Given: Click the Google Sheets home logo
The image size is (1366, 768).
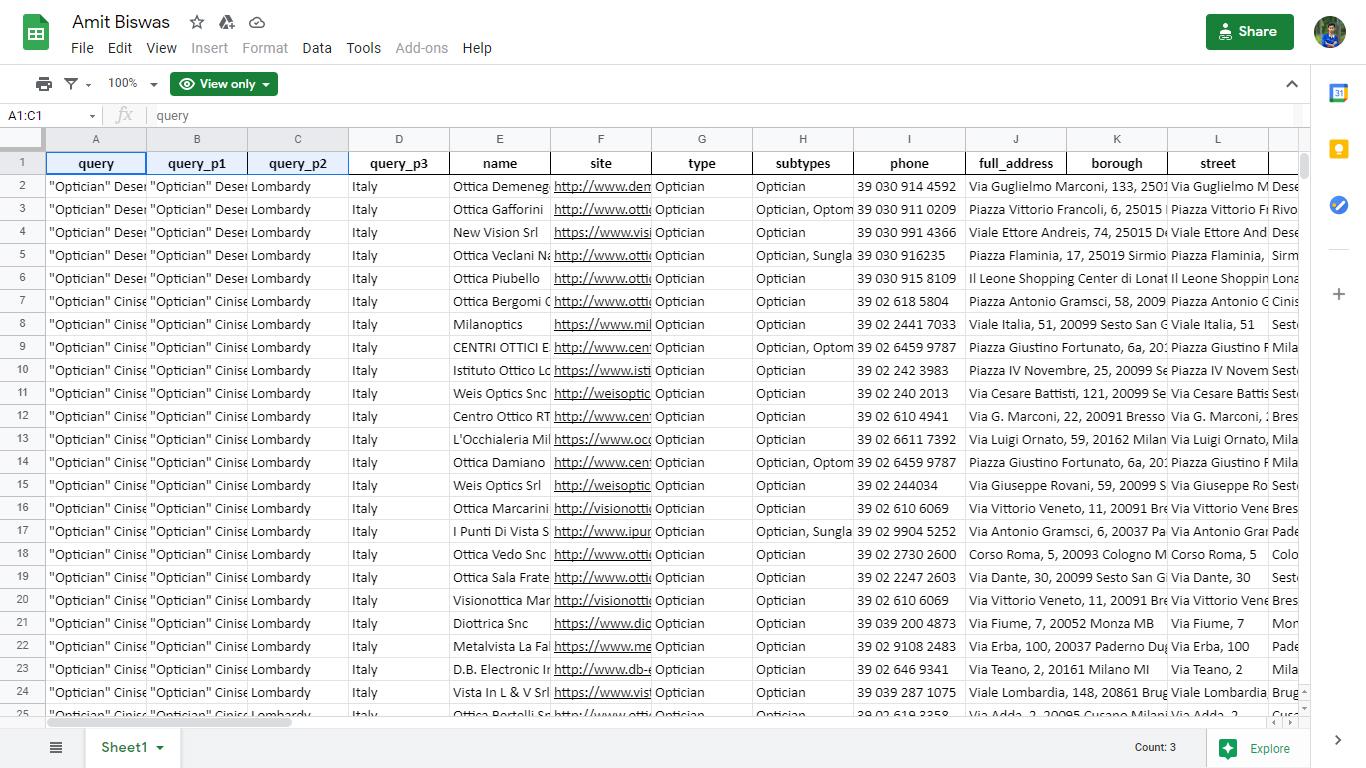Looking at the screenshot, I should coord(36,33).
